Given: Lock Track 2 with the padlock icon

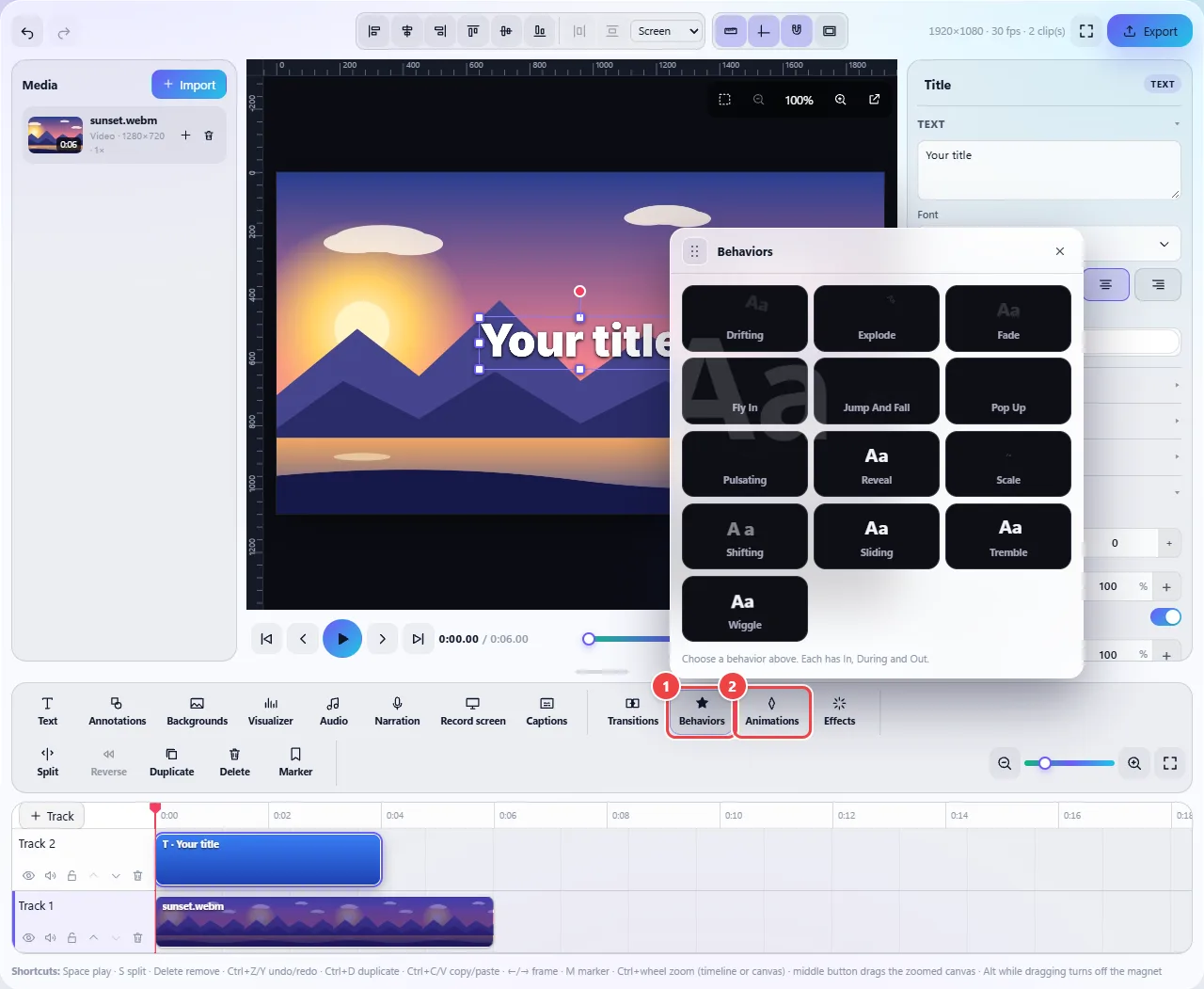Looking at the screenshot, I should 71,876.
